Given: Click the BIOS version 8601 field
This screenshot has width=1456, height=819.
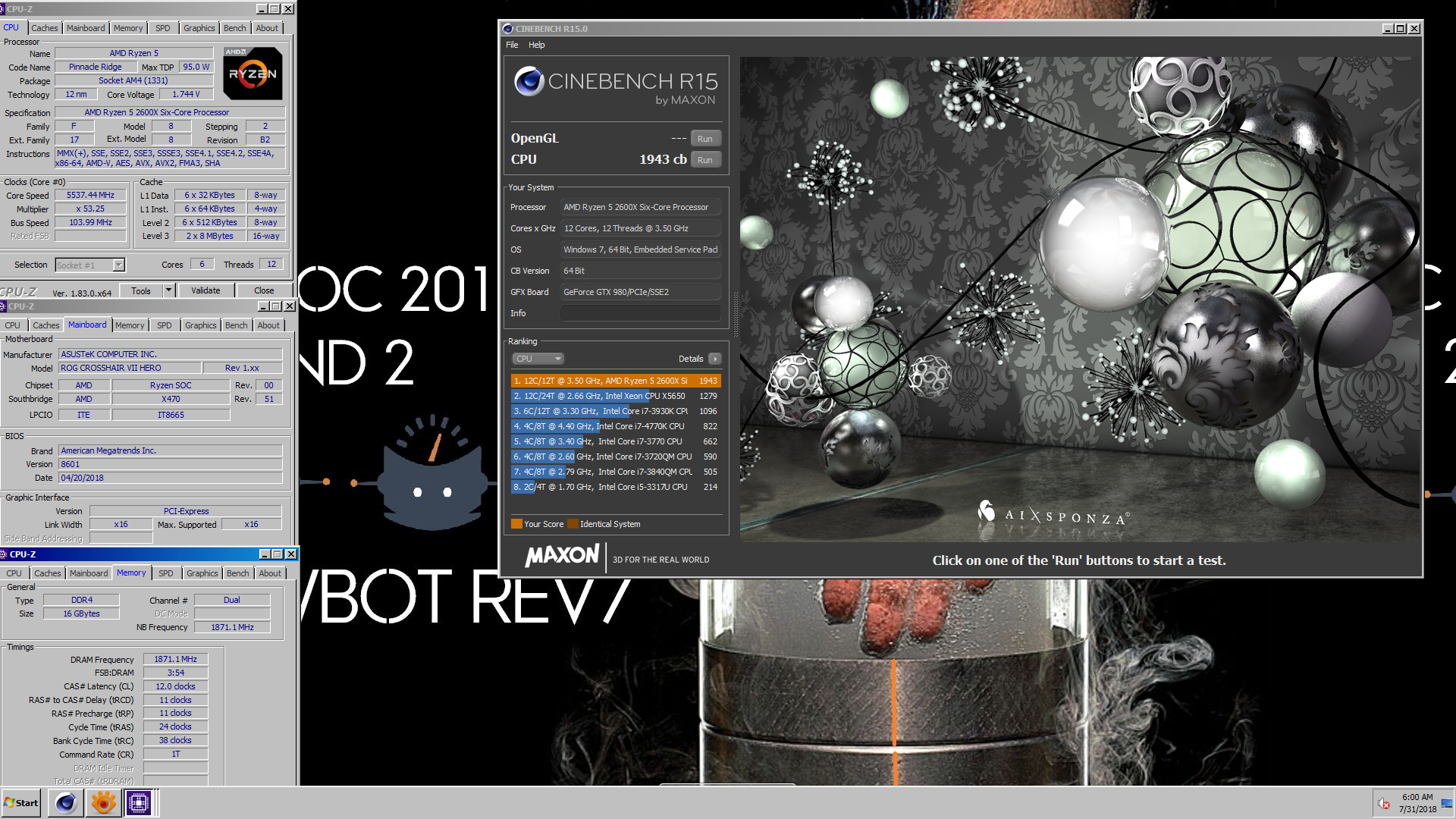Looking at the screenshot, I should coord(171,464).
